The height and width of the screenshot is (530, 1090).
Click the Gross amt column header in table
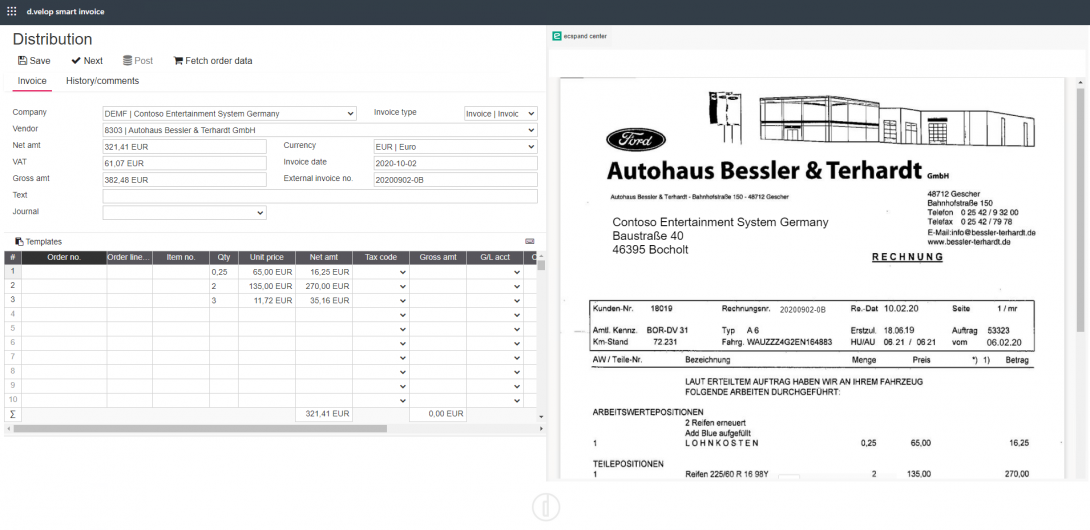coord(437,257)
